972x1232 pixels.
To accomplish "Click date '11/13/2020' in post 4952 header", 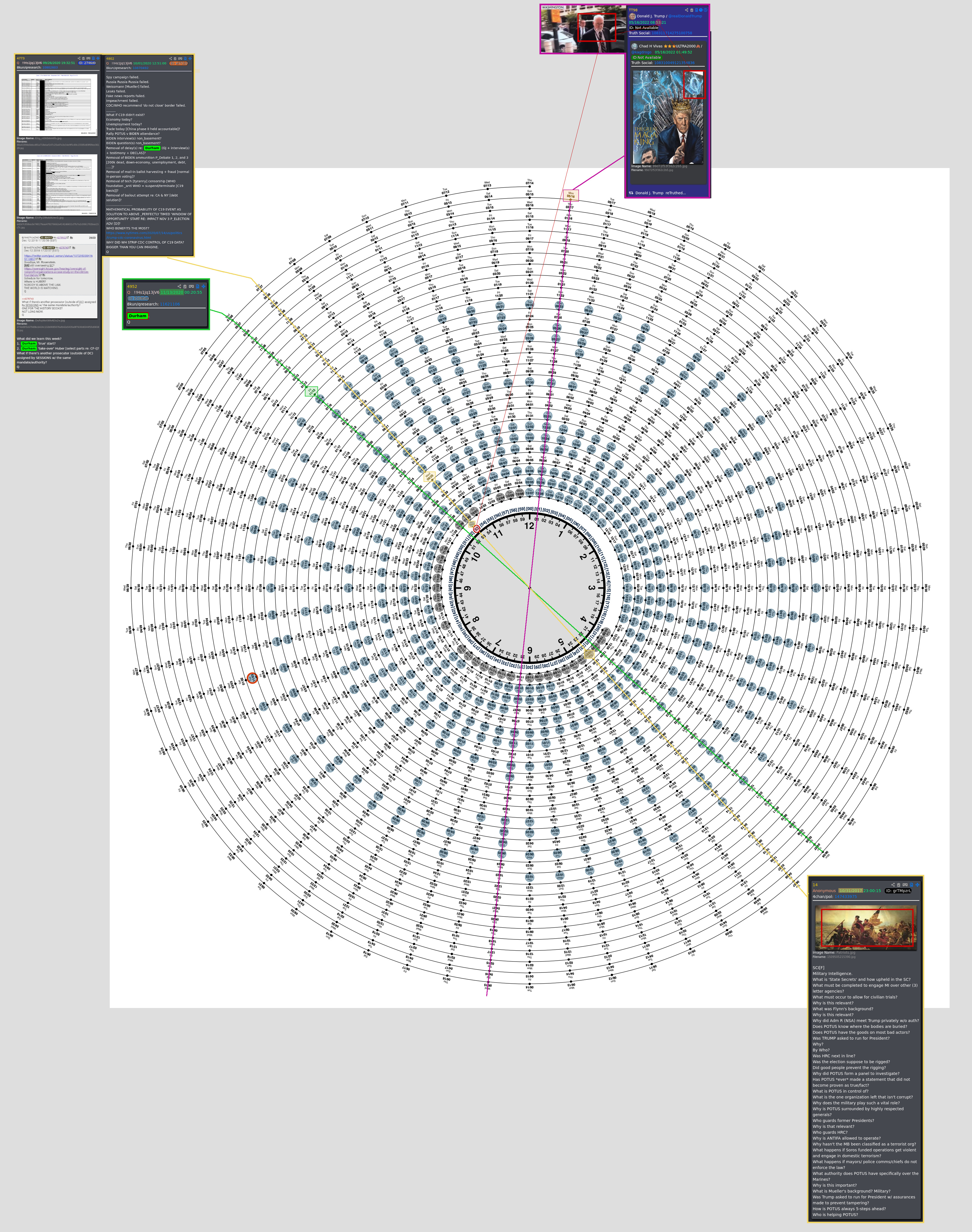I will click(x=172, y=293).
